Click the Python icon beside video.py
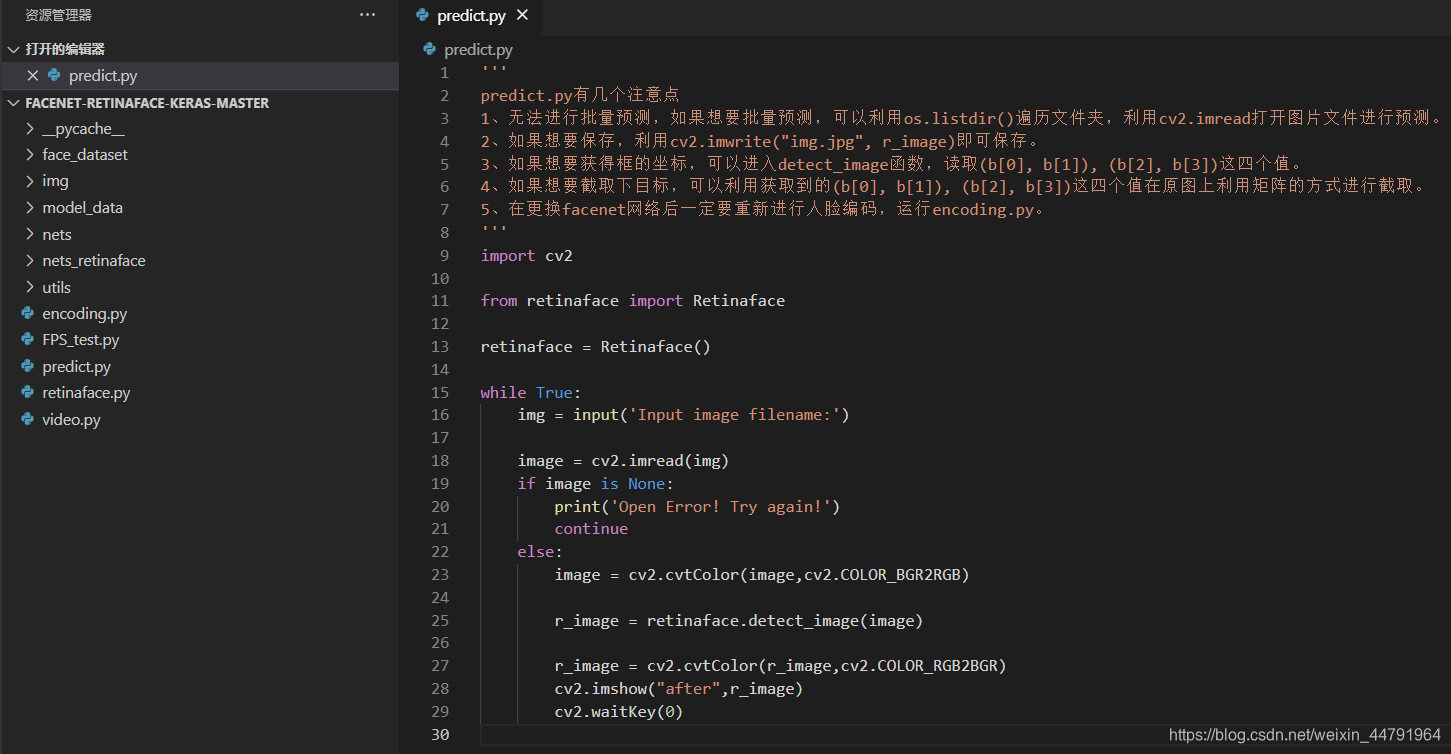The width and height of the screenshot is (1451, 754). click(x=25, y=419)
